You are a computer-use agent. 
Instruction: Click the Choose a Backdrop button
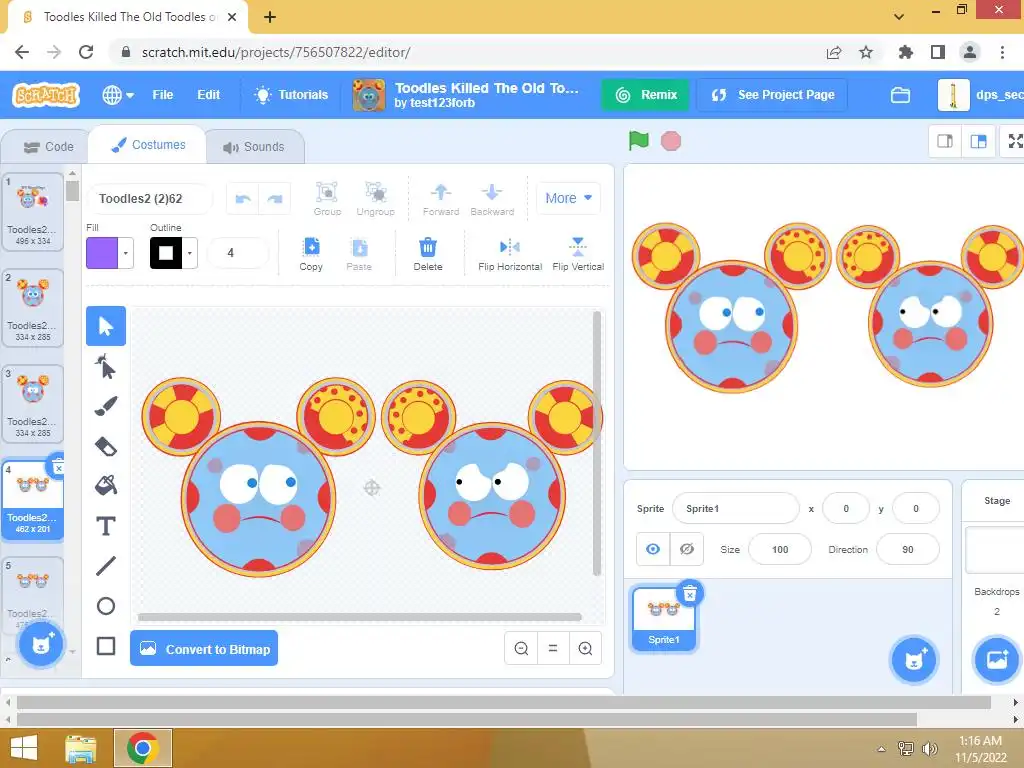[x=997, y=660]
